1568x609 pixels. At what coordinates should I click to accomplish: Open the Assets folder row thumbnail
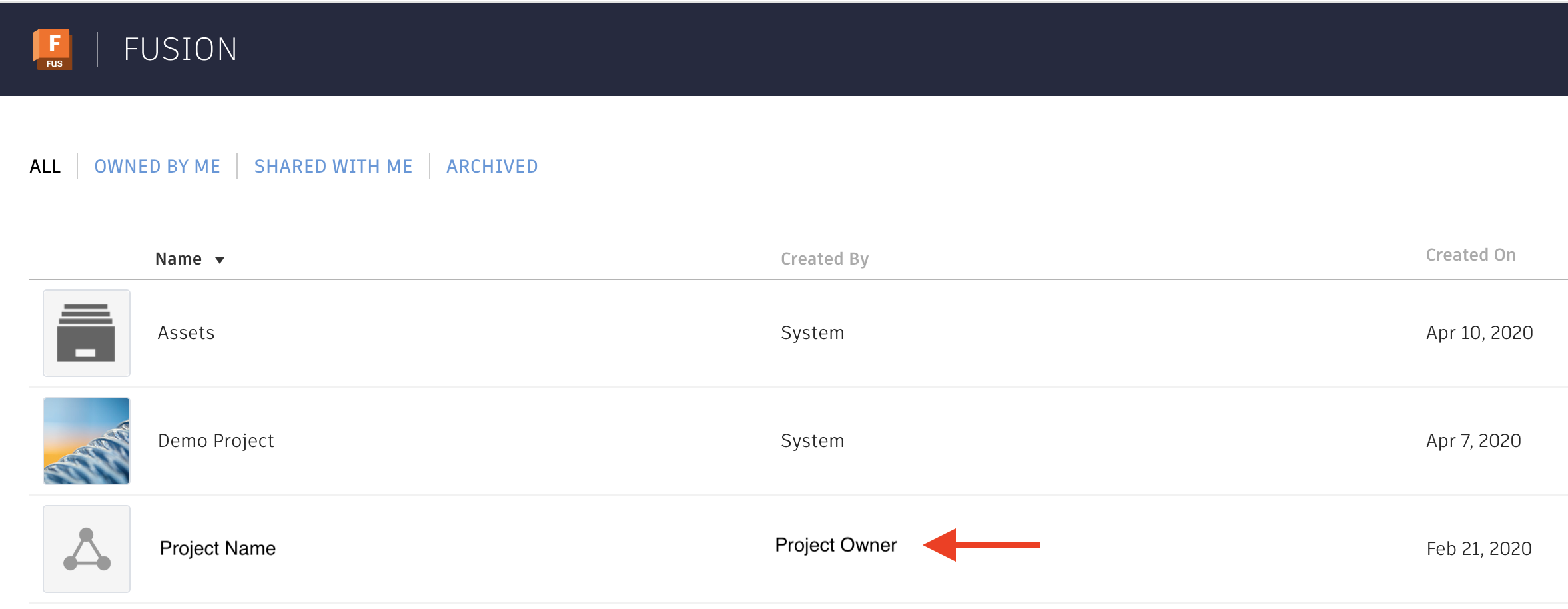[86, 332]
